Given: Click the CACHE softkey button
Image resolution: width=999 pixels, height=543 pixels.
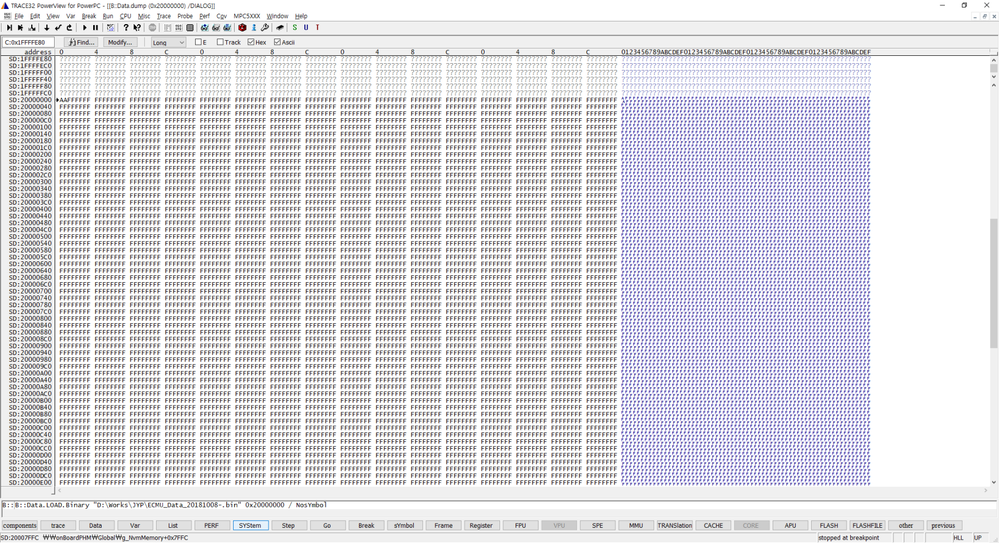Looking at the screenshot, I should coord(713,526).
